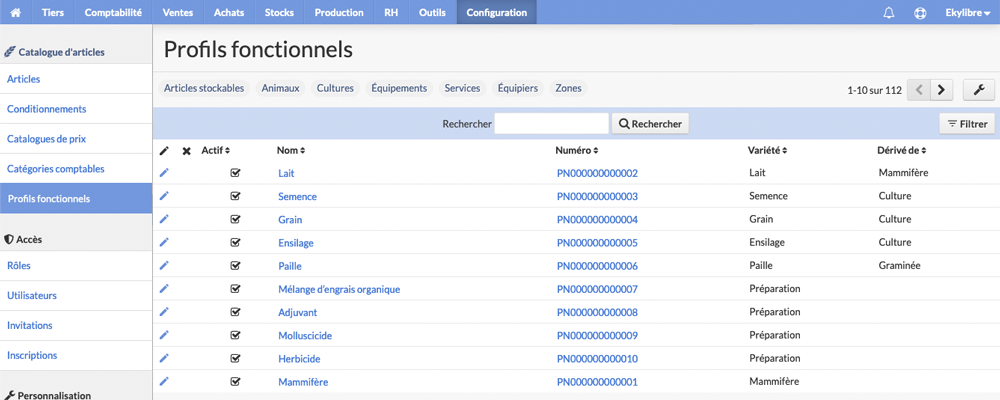This screenshot has width=1000, height=400.
Task: Sort table by Numéro column
Action: [x=577, y=151]
